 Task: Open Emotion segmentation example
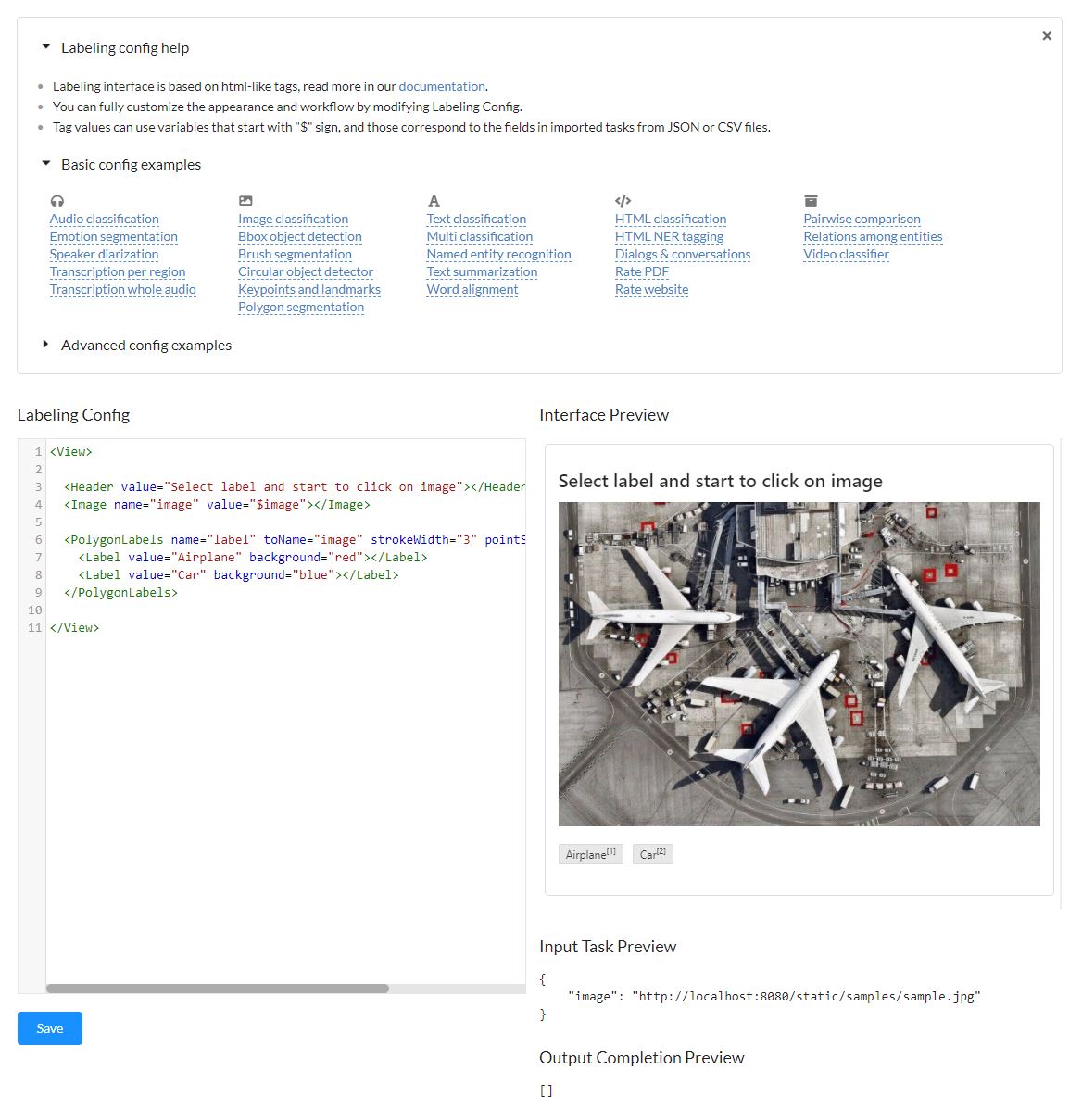coord(113,237)
